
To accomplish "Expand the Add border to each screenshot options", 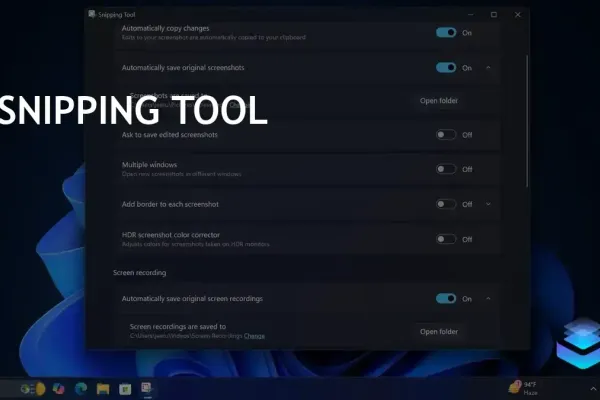I will pyautogui.click(x=488, y=204).
